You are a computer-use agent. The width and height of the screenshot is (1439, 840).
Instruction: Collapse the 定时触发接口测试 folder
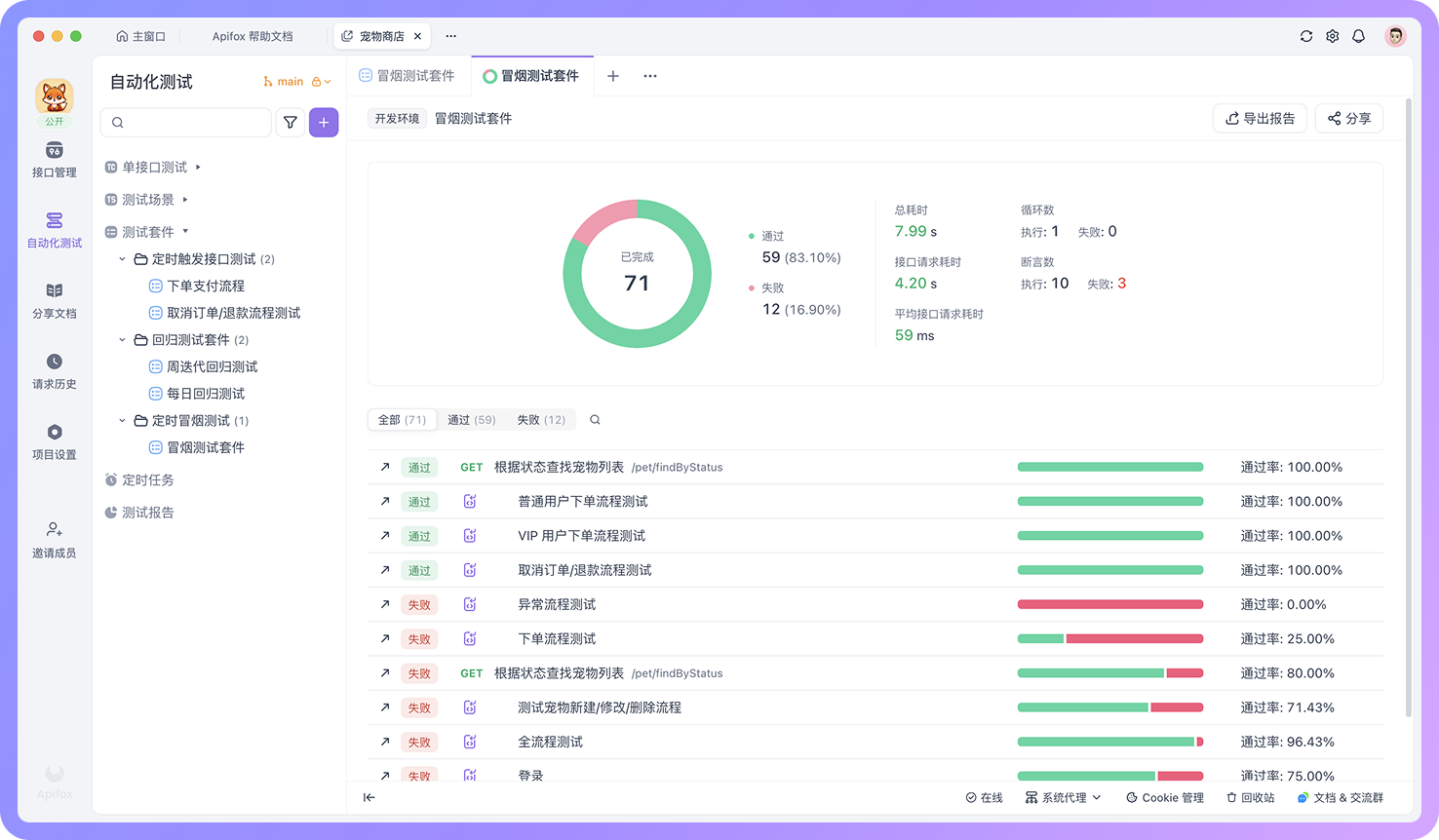(122, 258)
